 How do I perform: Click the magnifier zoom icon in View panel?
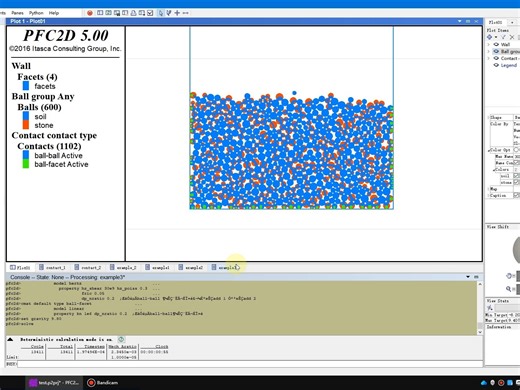[508, 289]
